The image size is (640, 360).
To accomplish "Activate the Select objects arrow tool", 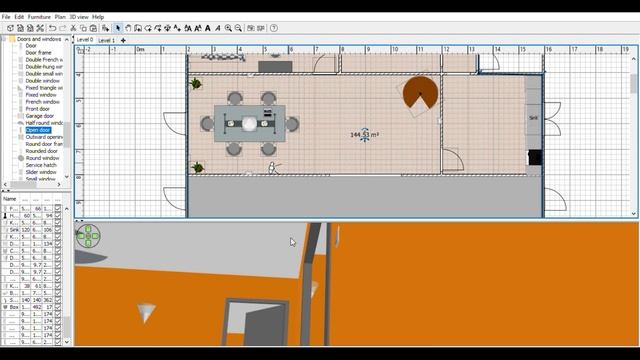I will click(x=118, y=28).
